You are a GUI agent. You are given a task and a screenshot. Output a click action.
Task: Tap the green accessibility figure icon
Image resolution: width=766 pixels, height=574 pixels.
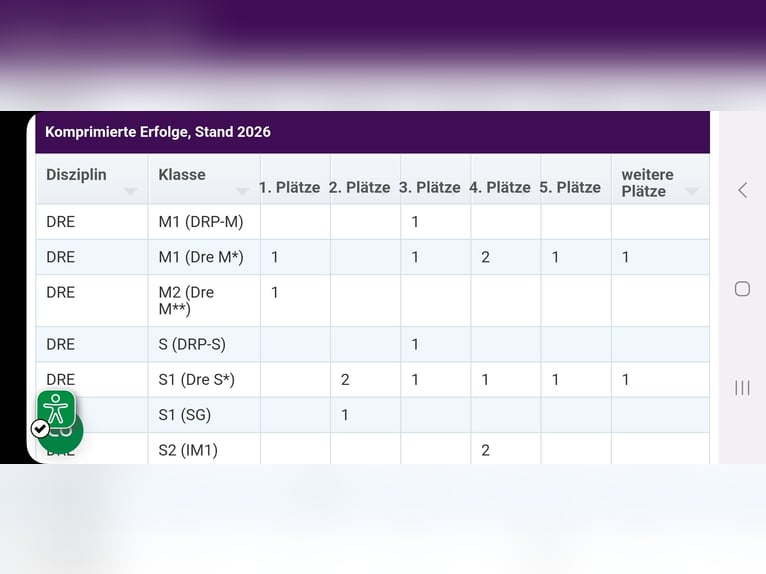(57, 409)
